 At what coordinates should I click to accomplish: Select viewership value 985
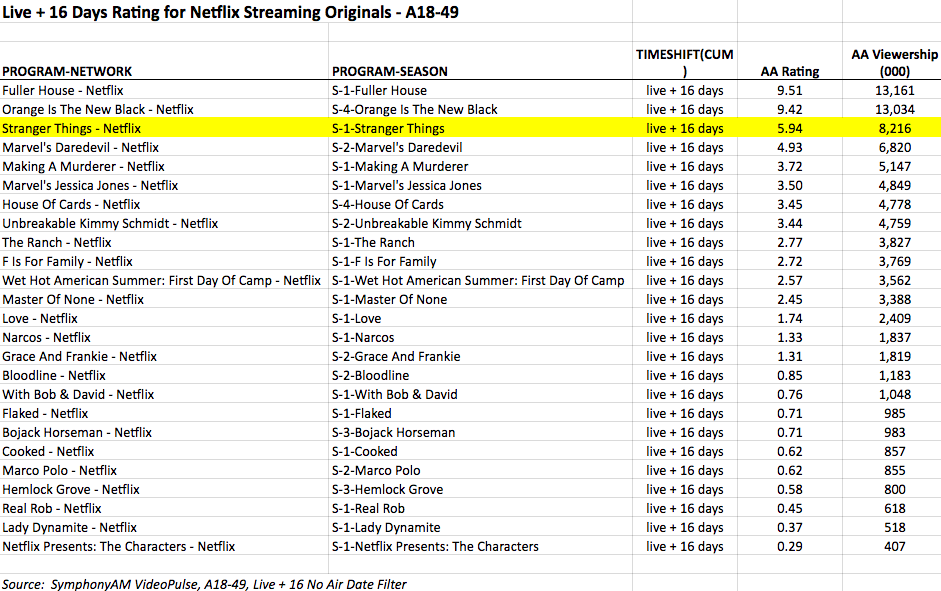pos(894,413)
